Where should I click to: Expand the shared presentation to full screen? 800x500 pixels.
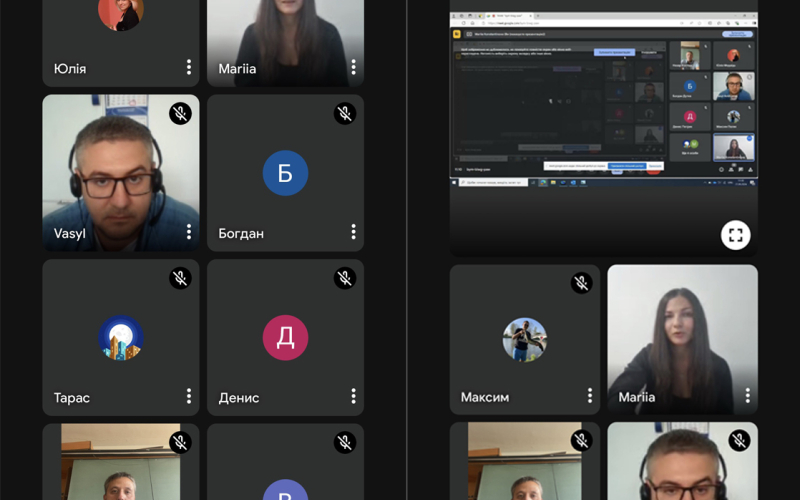tap(735, 235)
